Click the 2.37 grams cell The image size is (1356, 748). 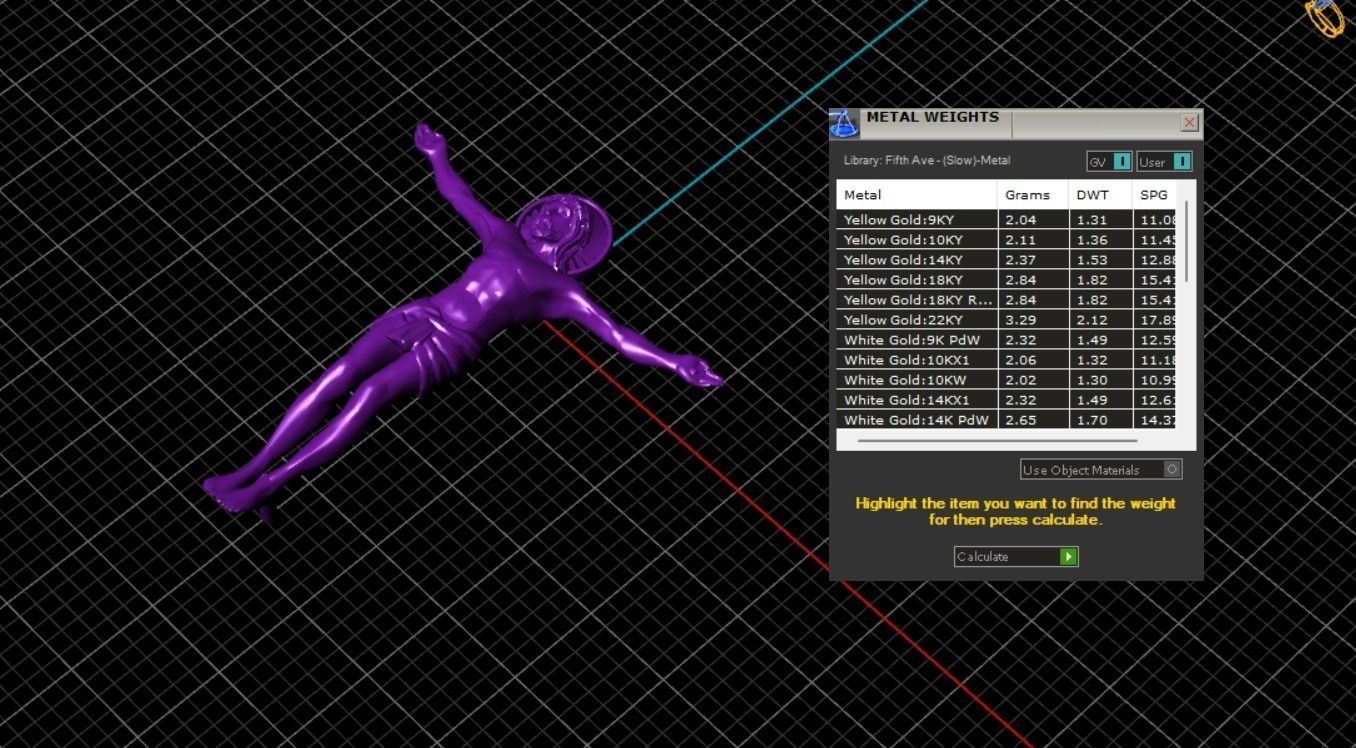coord(1033,260)
